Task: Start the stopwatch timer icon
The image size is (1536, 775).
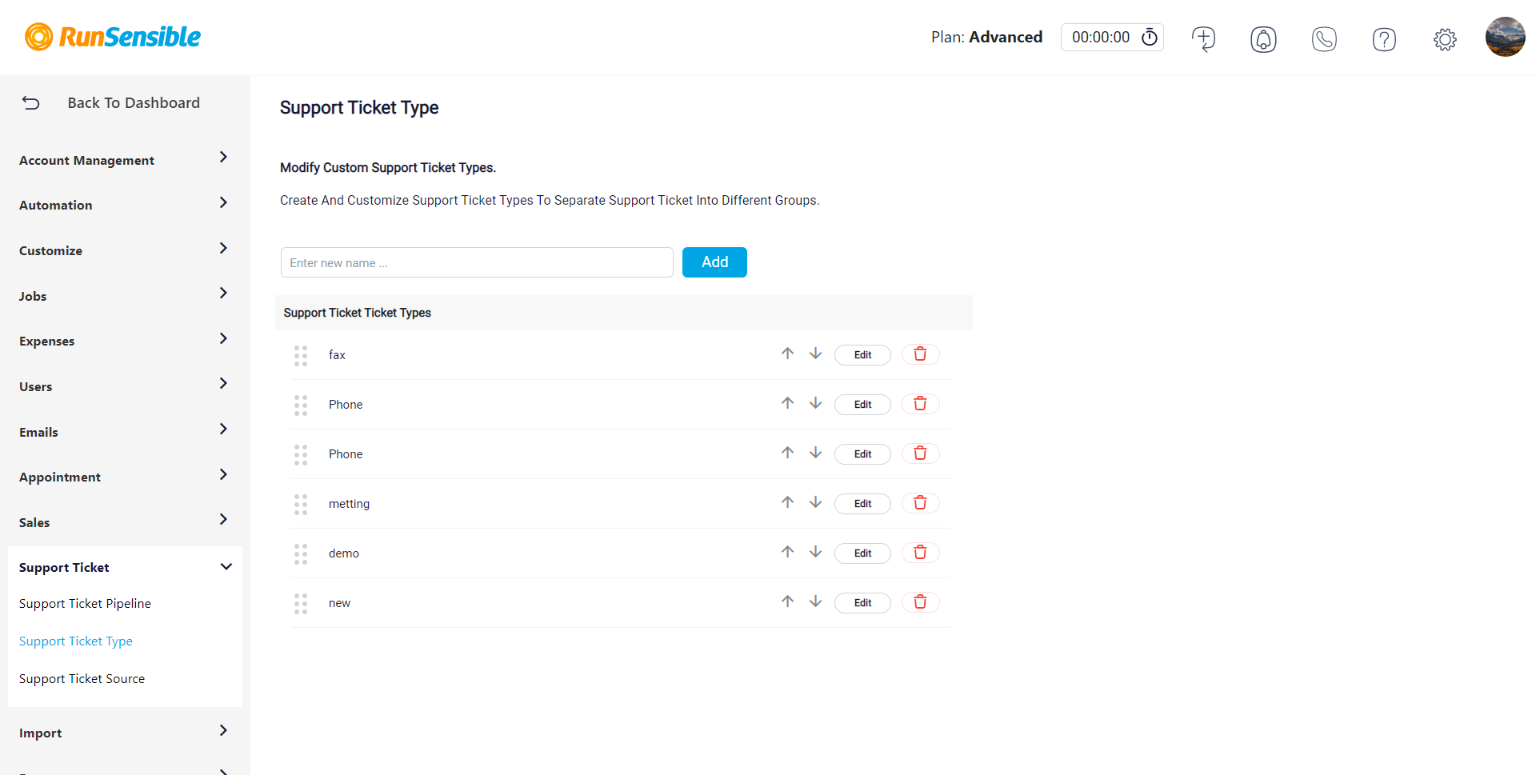Action: point(1150,38)
